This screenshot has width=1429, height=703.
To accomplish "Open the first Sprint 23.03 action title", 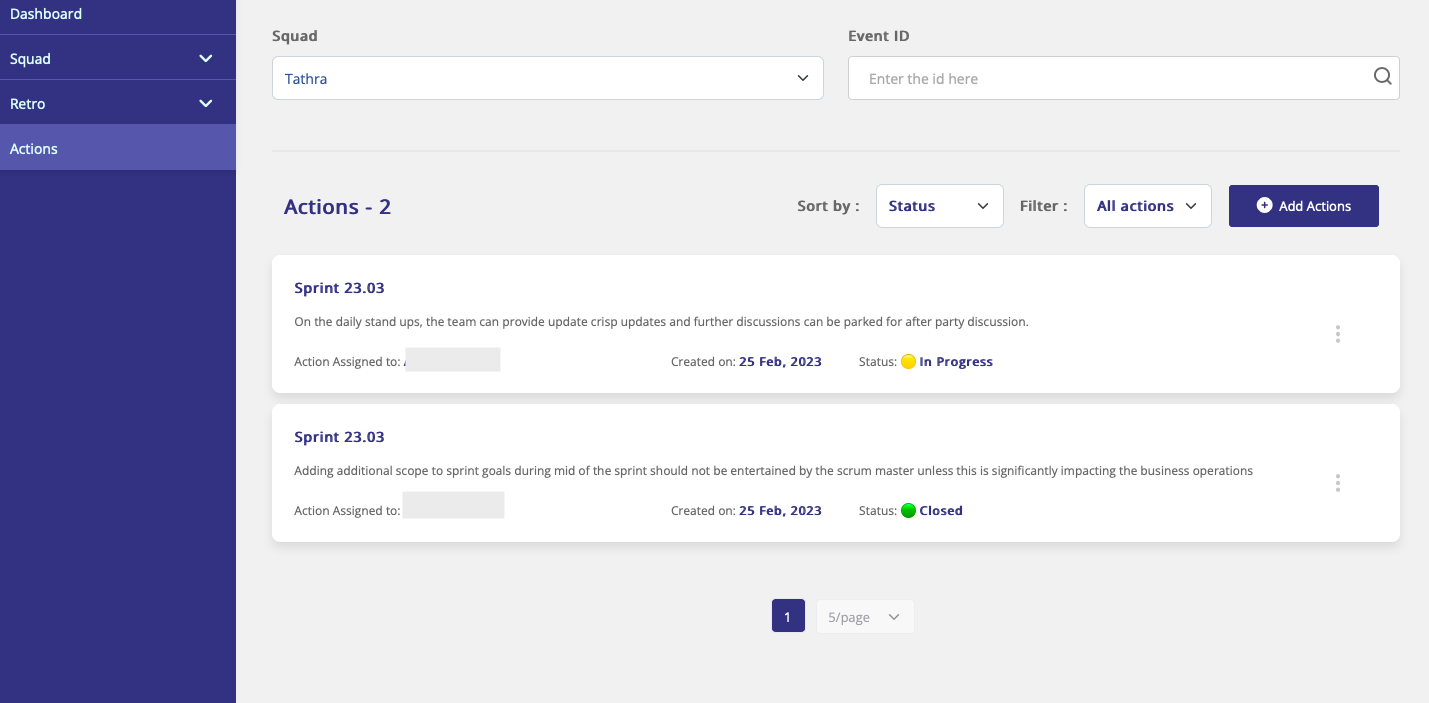I will pyautogui.click(x=339, y=288).
